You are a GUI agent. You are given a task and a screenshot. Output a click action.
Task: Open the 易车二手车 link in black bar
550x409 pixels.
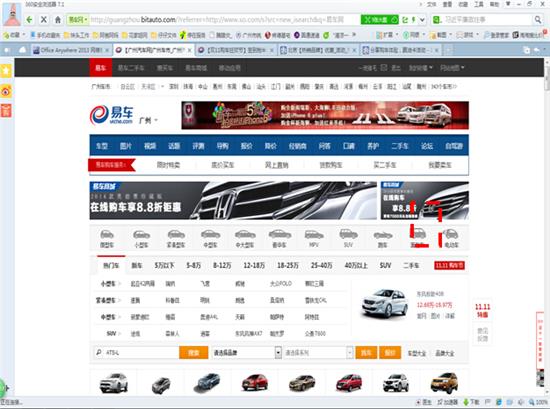coord(130,68)
